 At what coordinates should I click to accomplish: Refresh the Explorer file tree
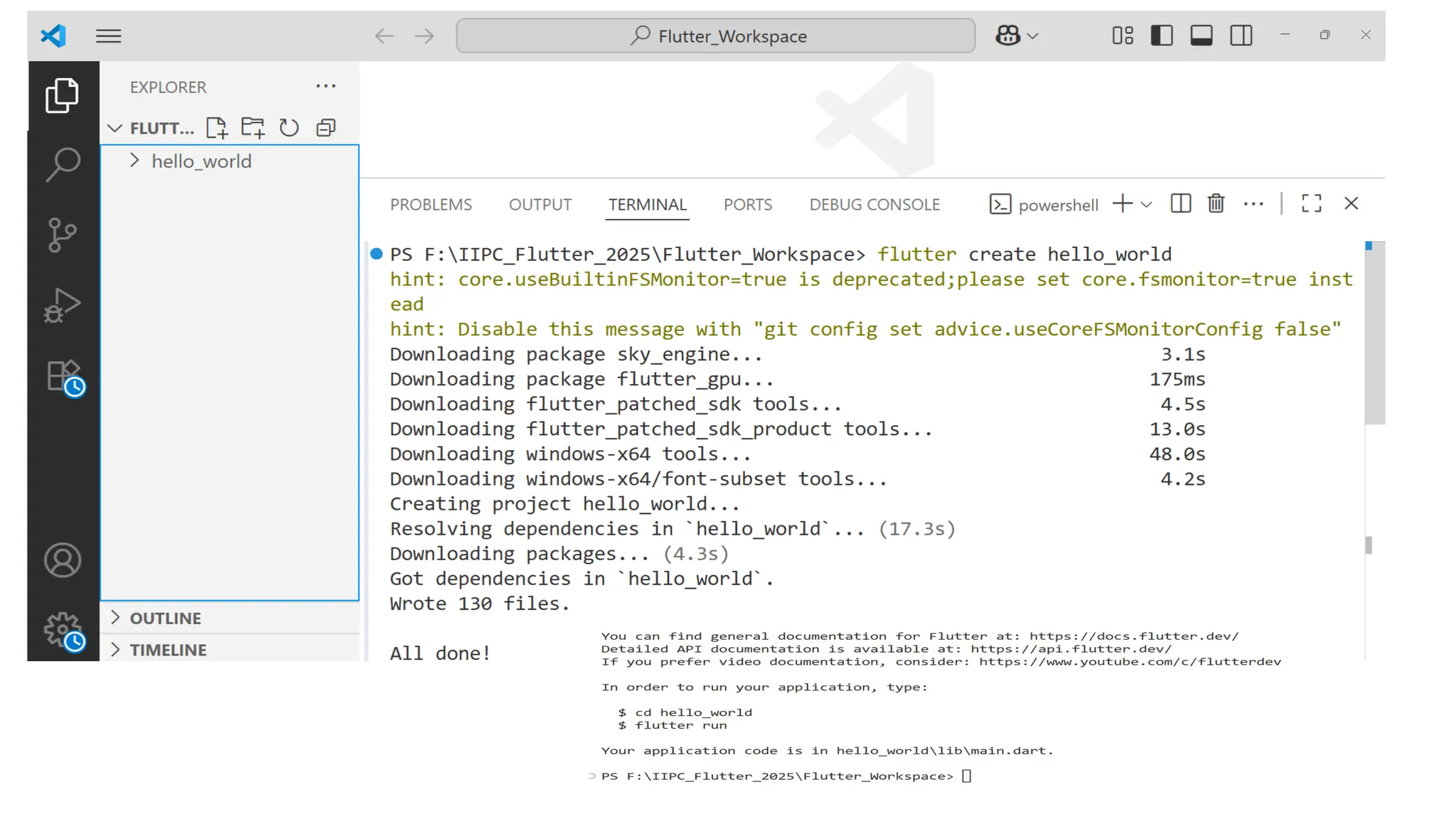[289, 128]
